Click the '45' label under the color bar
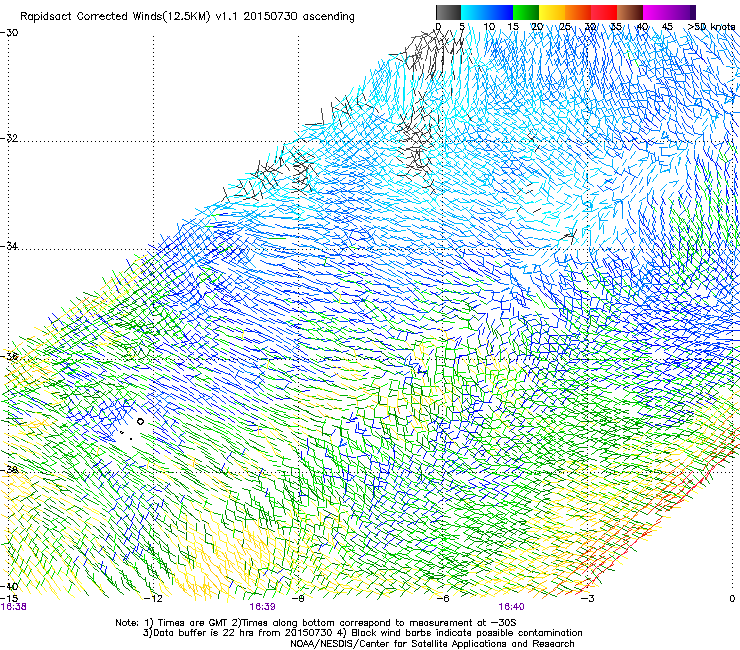Image resolution: width=740 pixels, height=650 pixels. (667, 27)
